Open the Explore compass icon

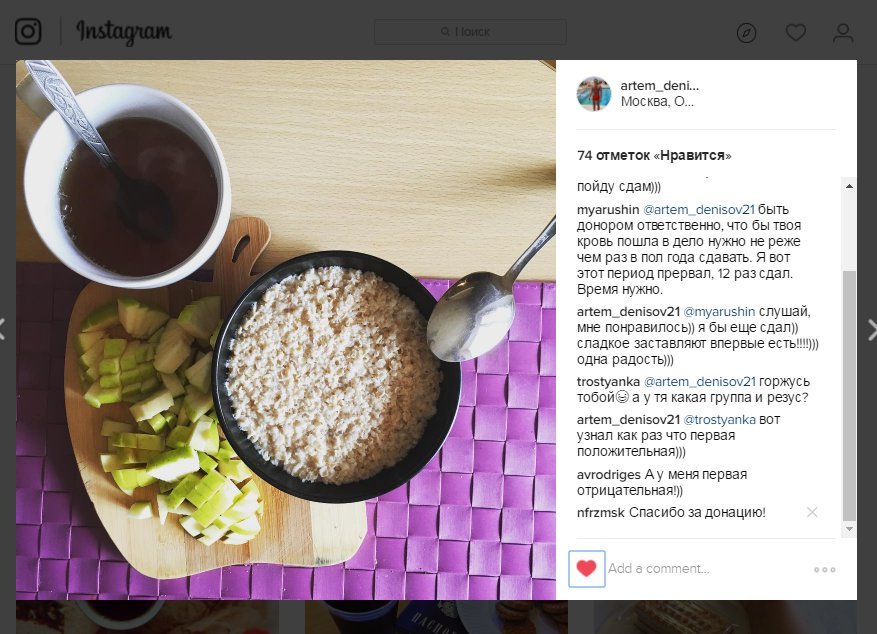(x=747, y=33)
